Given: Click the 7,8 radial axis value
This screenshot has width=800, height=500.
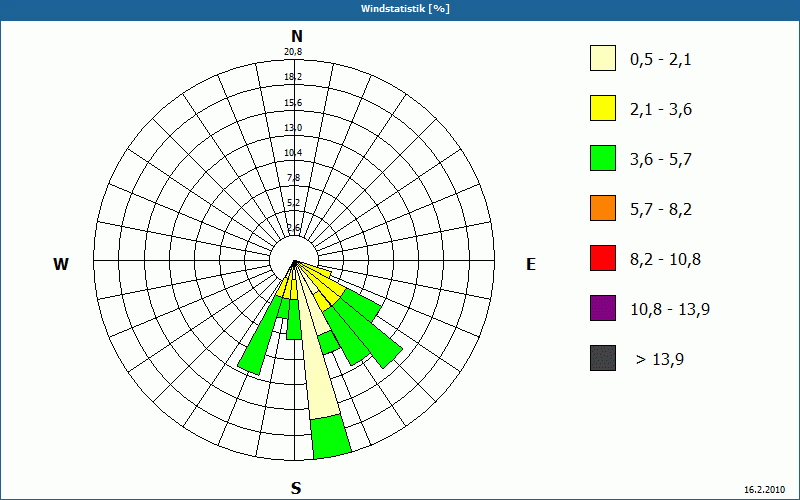Looking at the screenshot, I should coord(293,178).
